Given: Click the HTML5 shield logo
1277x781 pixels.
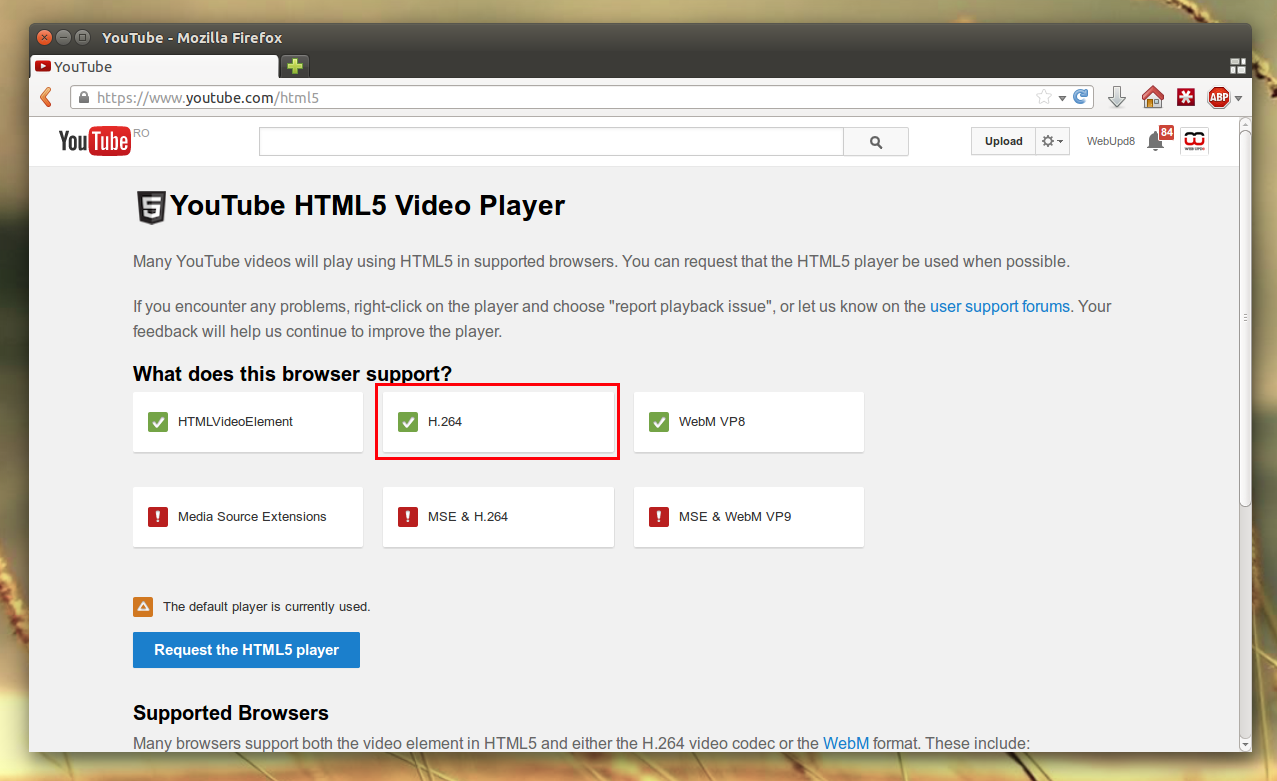Looking at the screenshot, I should click(x=151, y=207).
